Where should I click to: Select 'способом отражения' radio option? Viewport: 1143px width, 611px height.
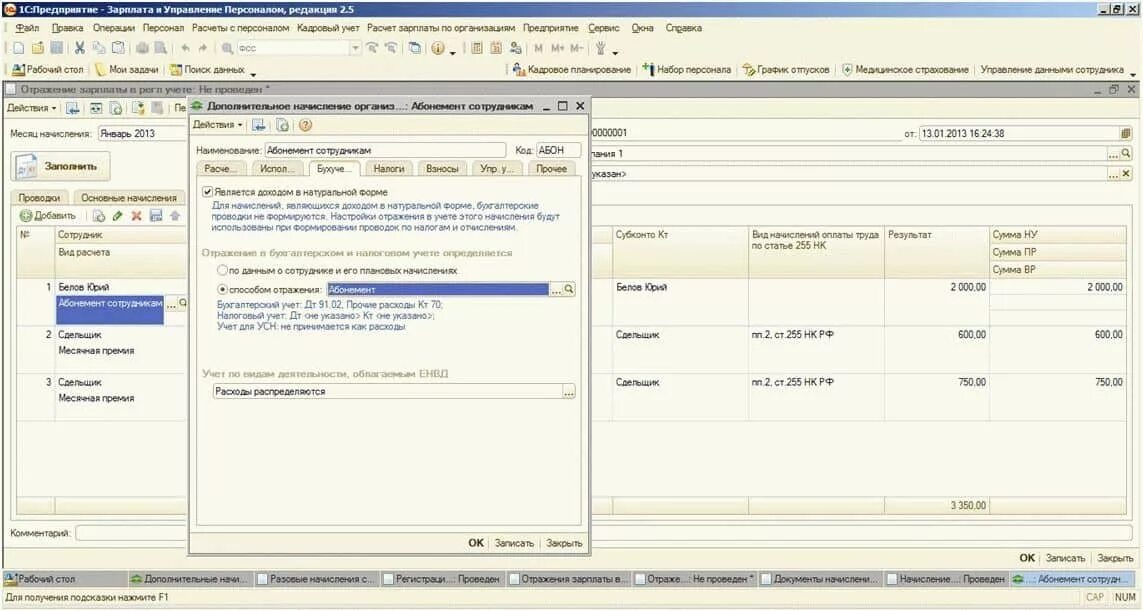(x=222, y=289)
